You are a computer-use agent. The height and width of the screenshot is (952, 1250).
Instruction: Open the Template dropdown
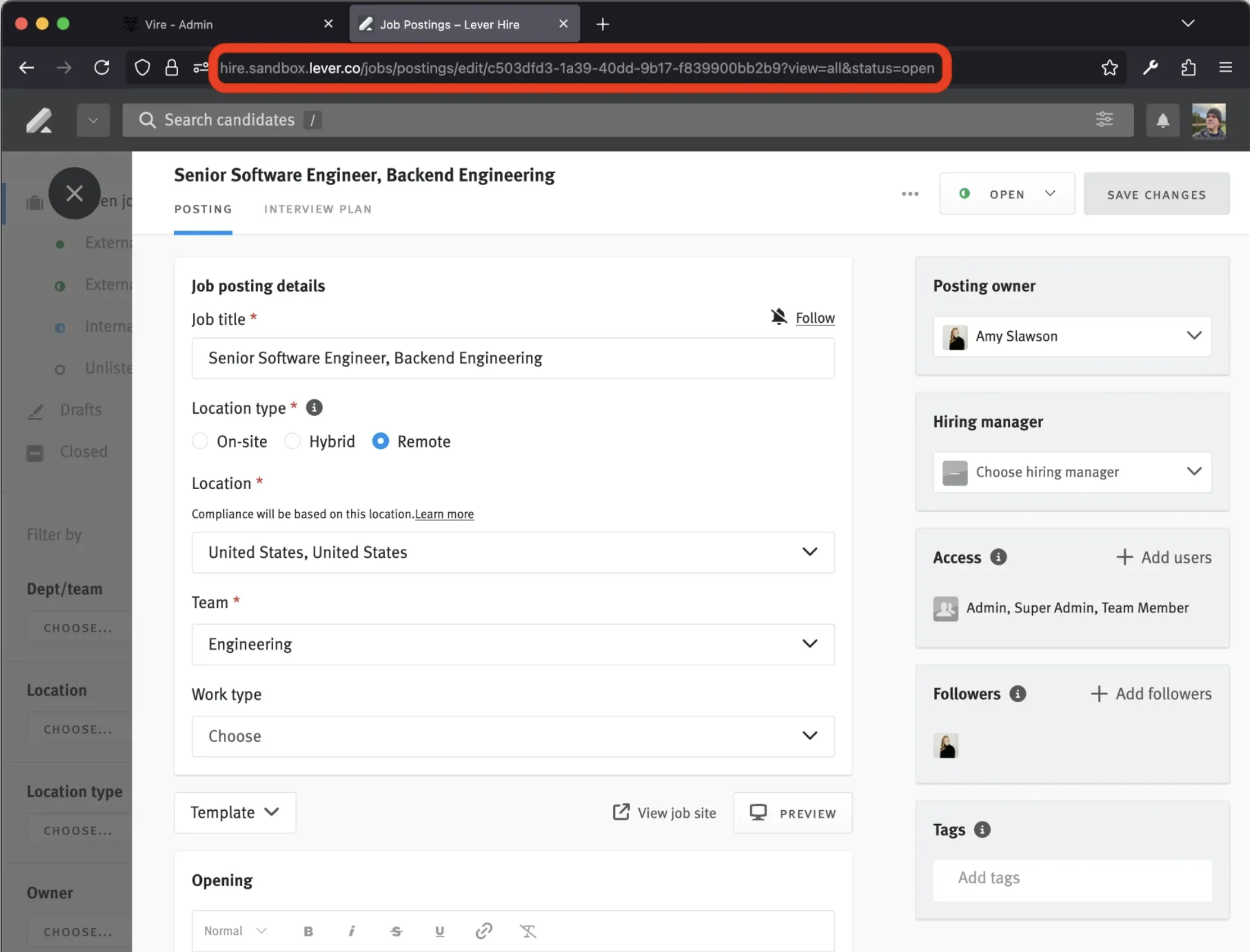click(x=235, y=813)
